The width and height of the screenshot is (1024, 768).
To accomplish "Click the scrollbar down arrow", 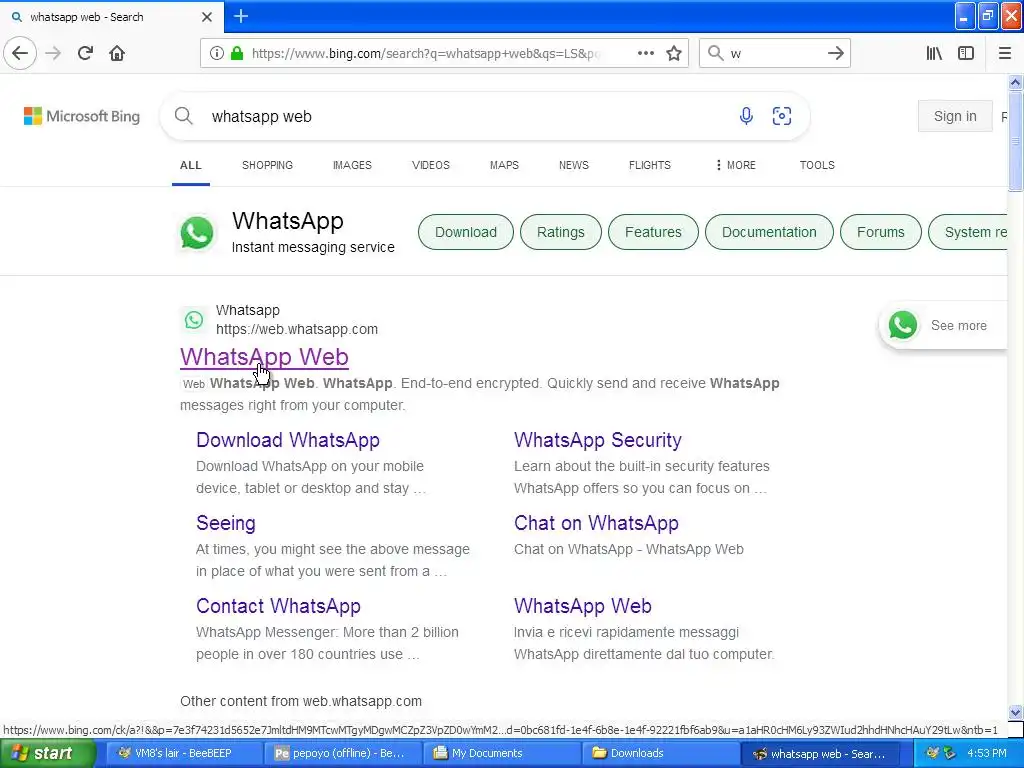I will (x=1015, y=712).
